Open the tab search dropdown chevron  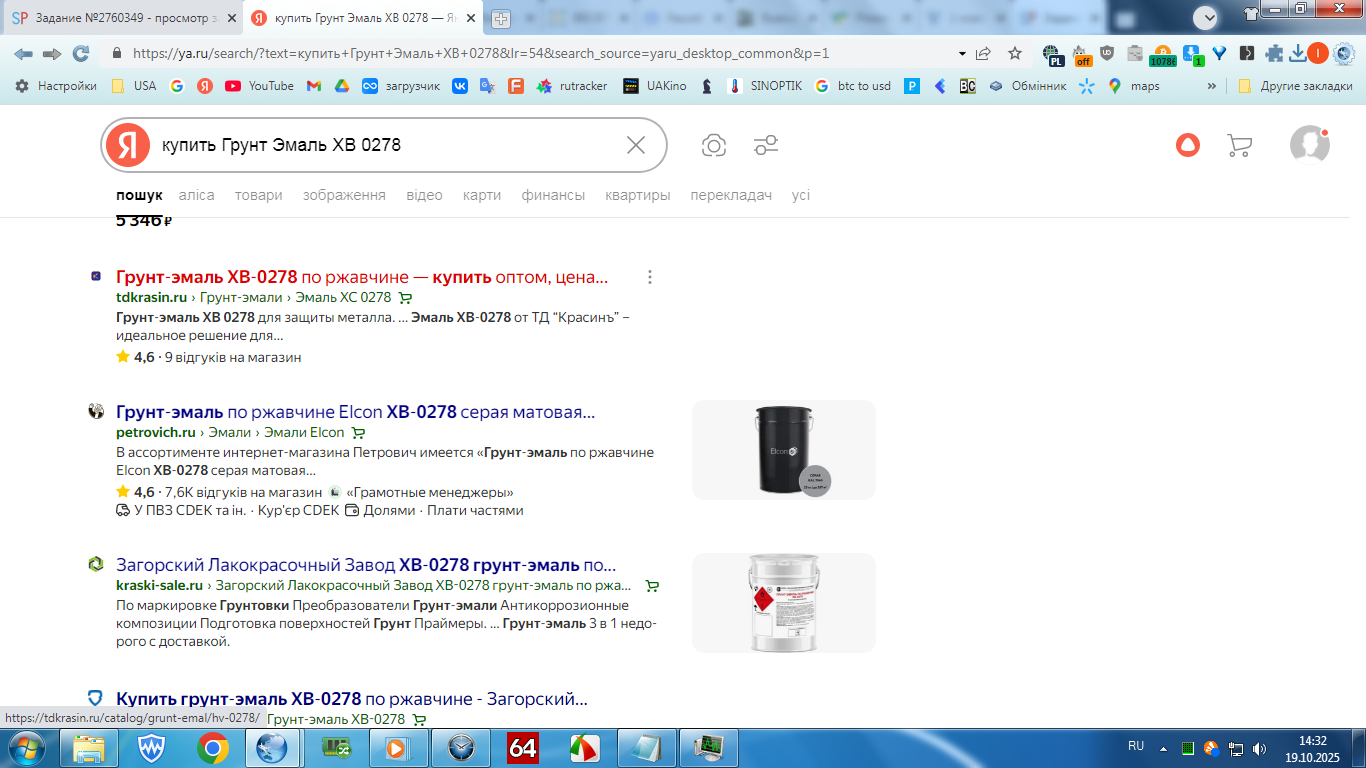click(x=1206, y=16)
